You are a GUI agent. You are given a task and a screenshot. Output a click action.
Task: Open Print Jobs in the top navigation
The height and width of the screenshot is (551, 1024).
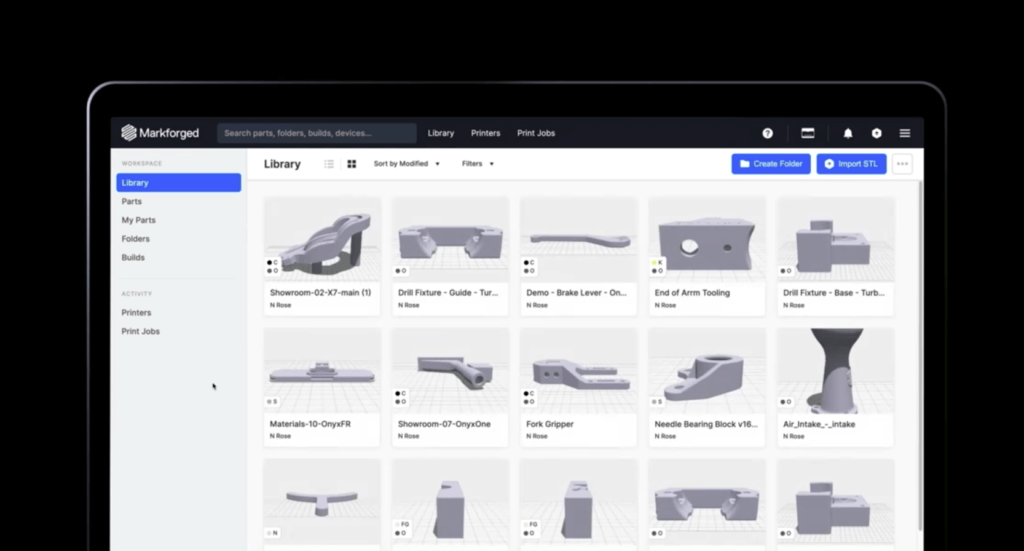click(536, 133)
